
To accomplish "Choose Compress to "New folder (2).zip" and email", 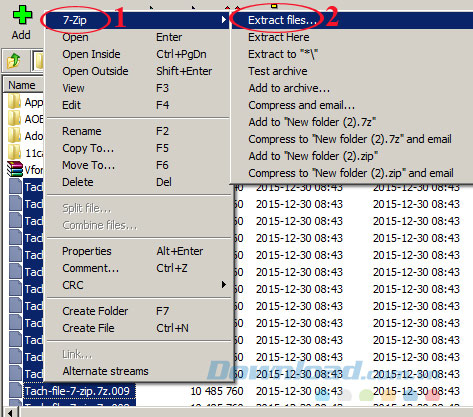I will click(352, 173).
